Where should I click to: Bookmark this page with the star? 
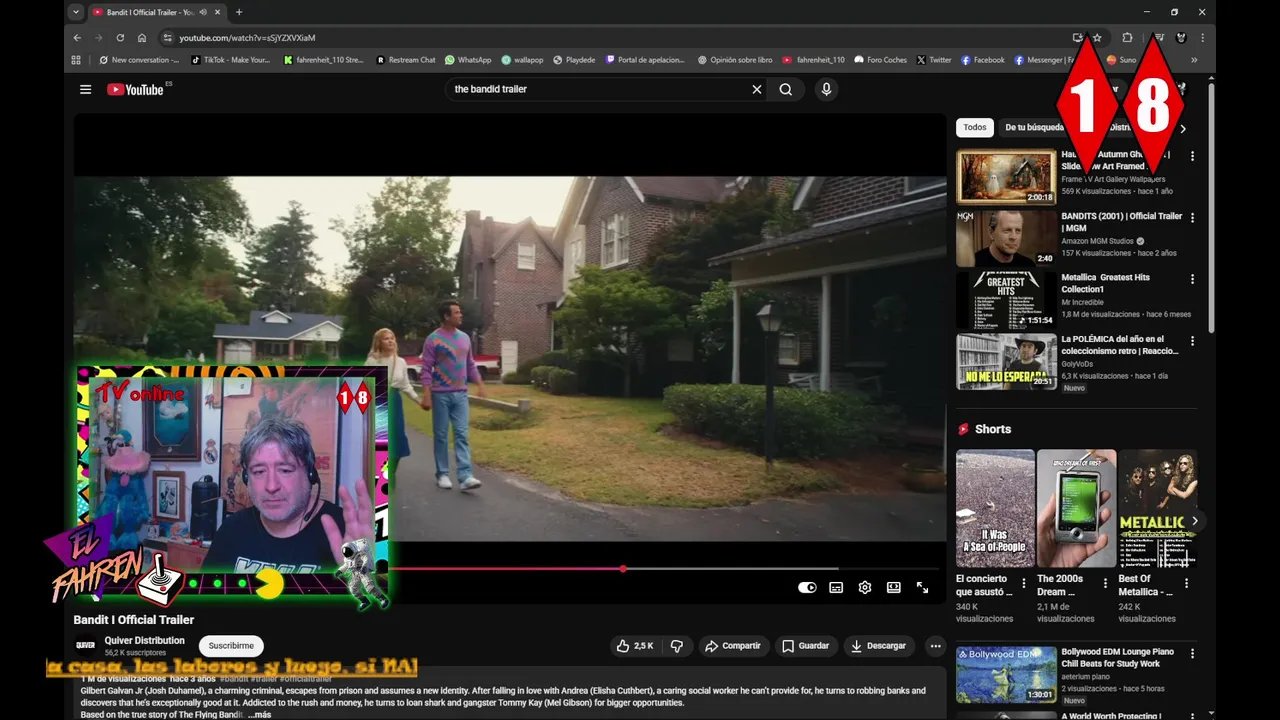1097,38
